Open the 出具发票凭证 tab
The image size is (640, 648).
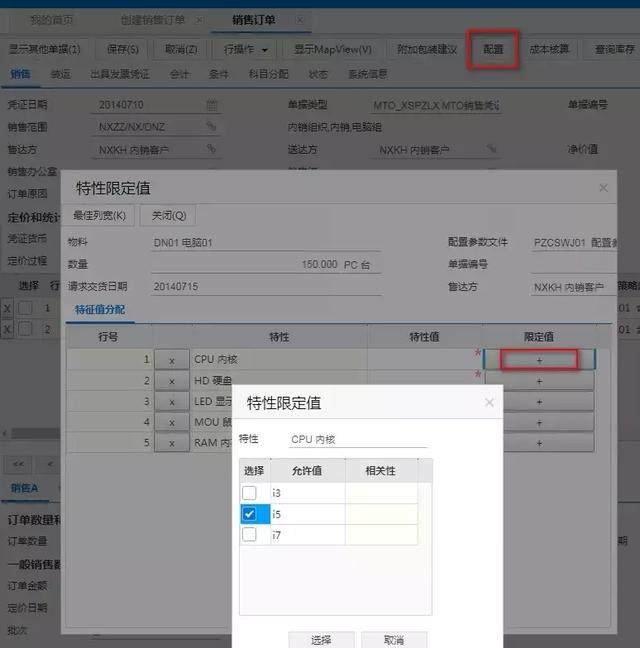(x=121, y=74)
